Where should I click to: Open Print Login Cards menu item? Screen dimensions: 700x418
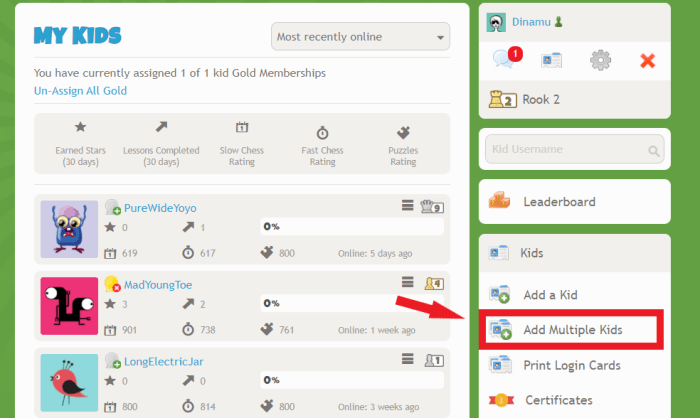tap(571, 365)
